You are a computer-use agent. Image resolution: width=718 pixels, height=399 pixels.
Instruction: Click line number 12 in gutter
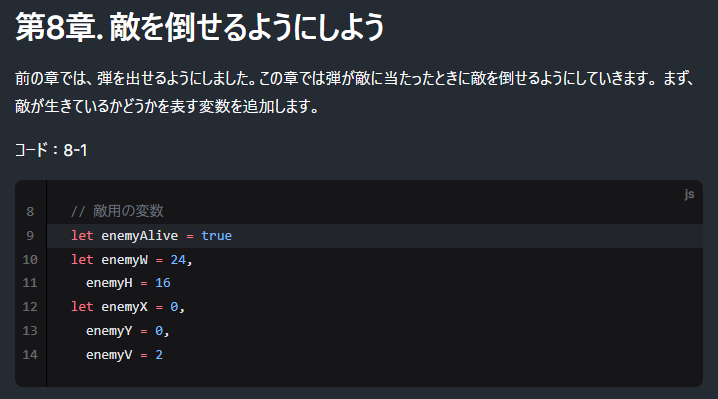30,306
